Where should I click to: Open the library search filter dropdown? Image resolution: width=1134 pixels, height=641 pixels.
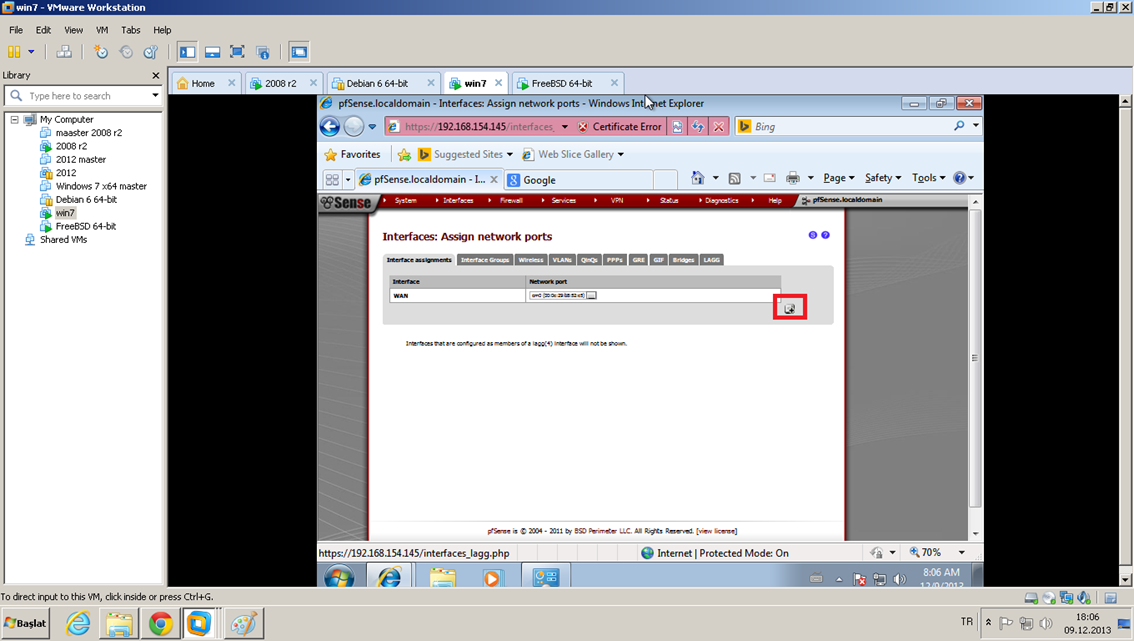[155, 95]
